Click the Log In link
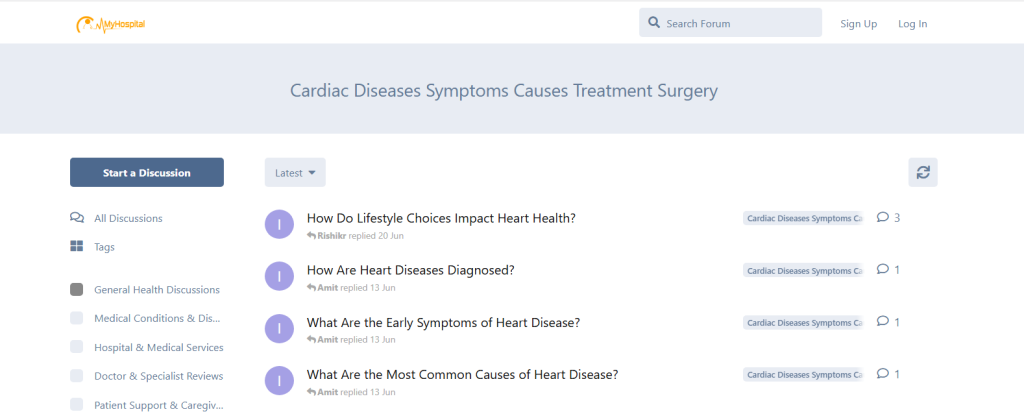 tap(912, 24)
